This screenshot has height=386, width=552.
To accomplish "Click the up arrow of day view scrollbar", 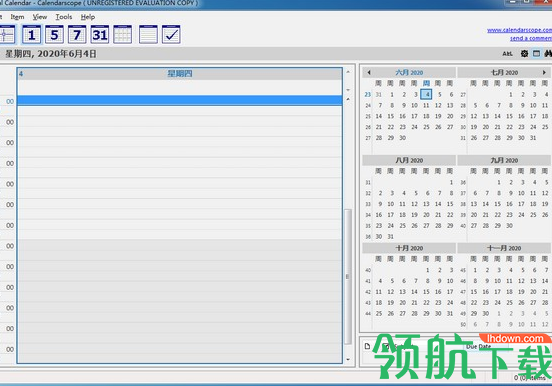I will click(x=348, y=100).
